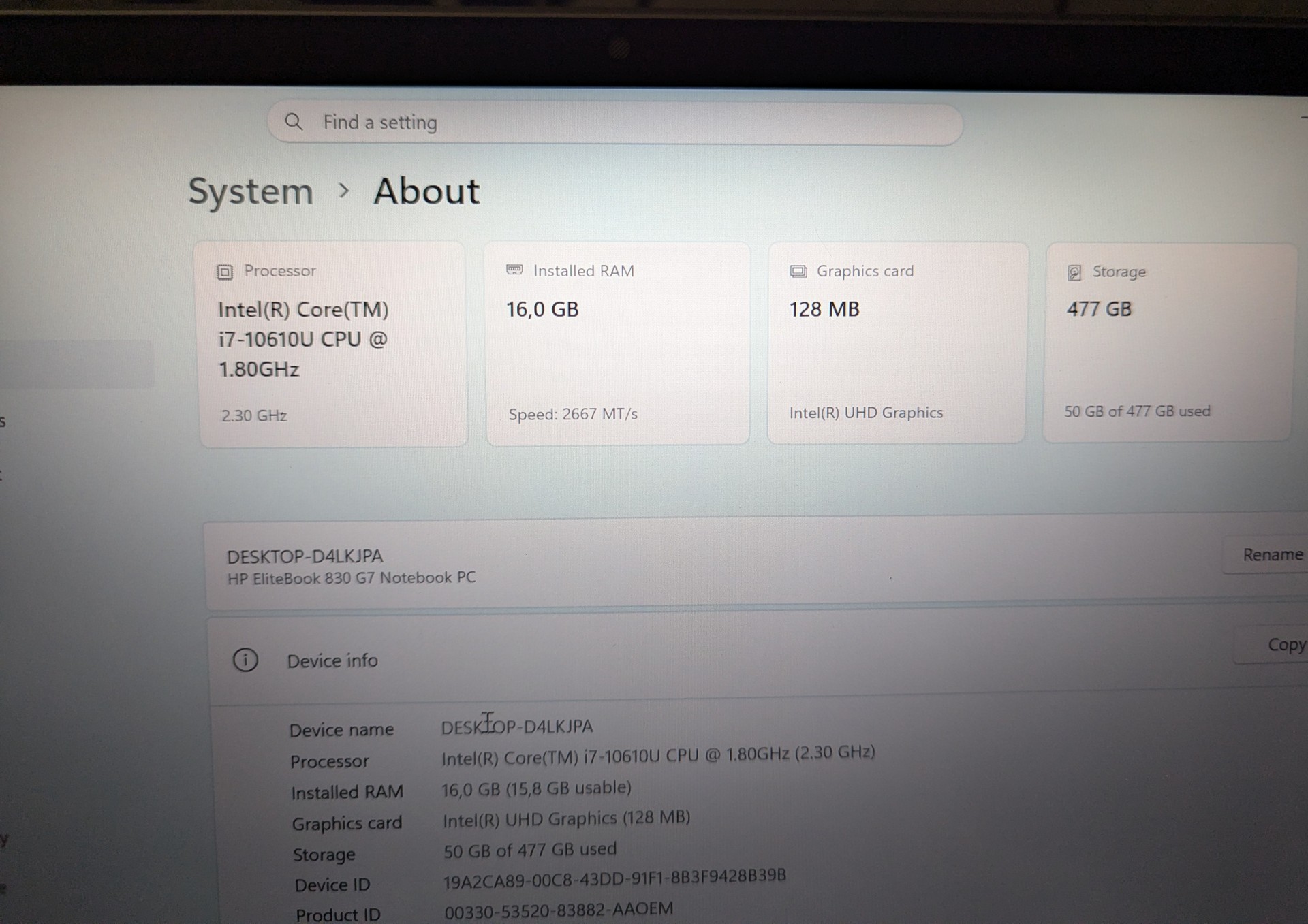Select the Graphics card card label
This screenshot has width=1308, height=924.
point(865,271)
